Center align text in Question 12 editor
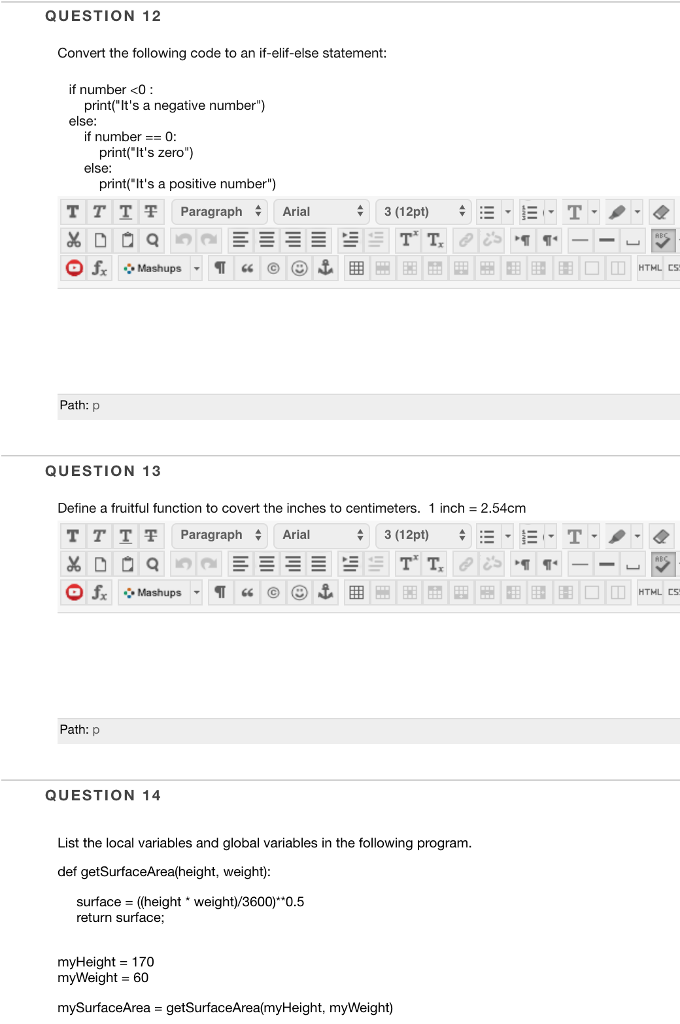Viewport: 680px width, 1024px height. click(x=267, y=240)
